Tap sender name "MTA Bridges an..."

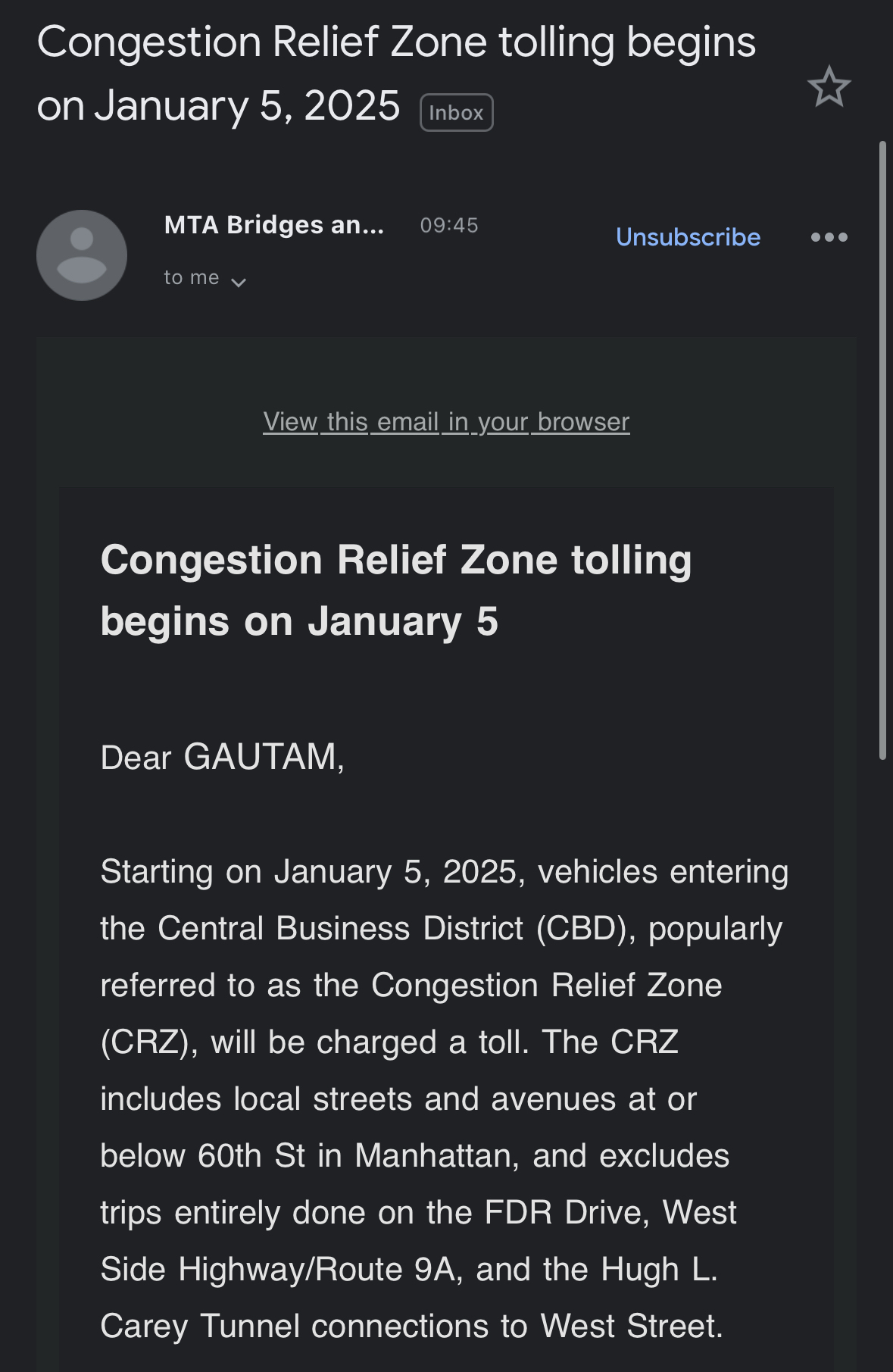point(274,225)
